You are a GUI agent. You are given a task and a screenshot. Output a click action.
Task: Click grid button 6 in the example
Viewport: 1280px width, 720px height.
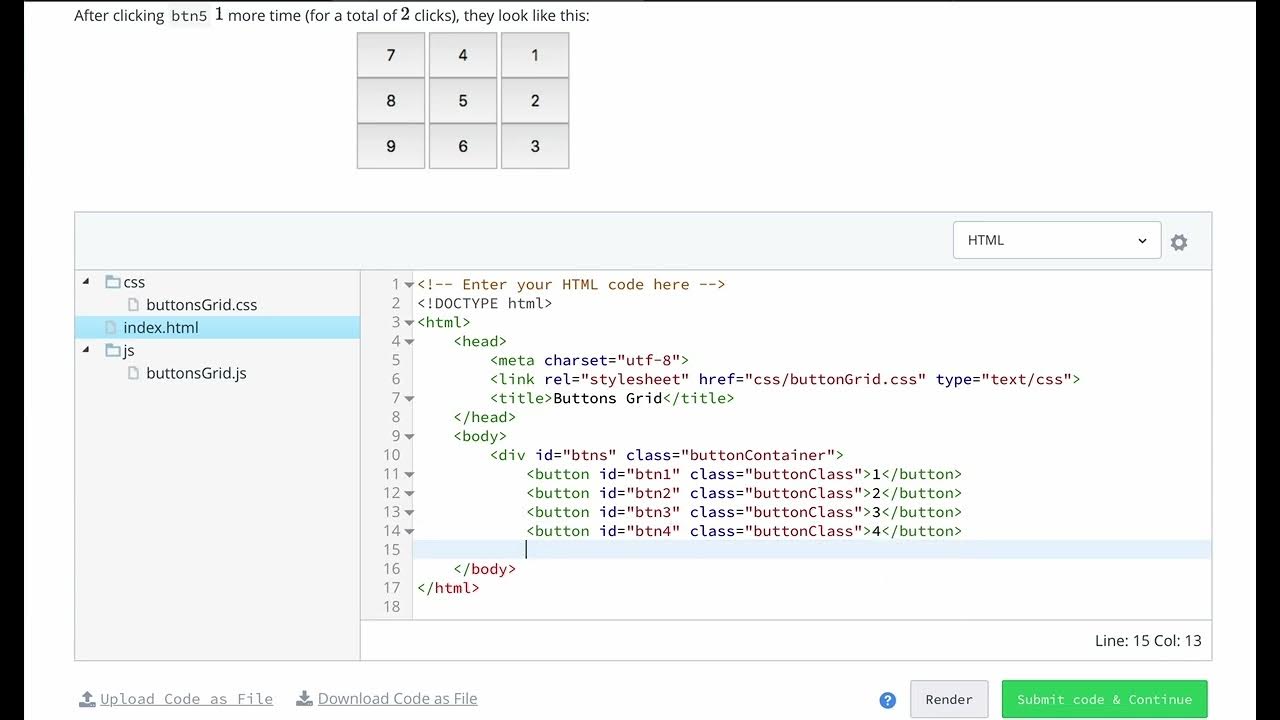[463, 146]
